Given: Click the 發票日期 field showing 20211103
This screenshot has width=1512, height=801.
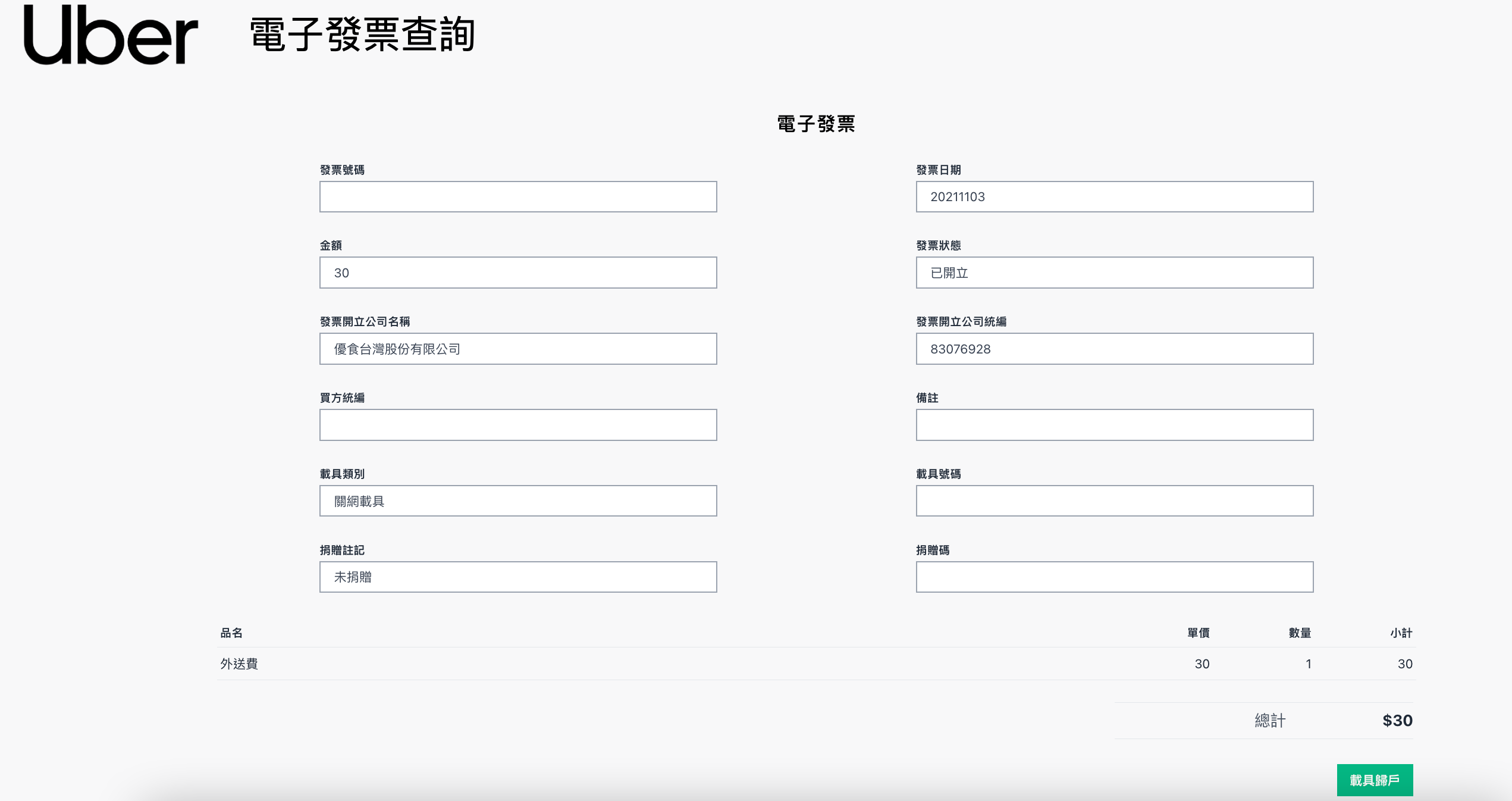Looking at the screenshot, I should (1115, 196).
